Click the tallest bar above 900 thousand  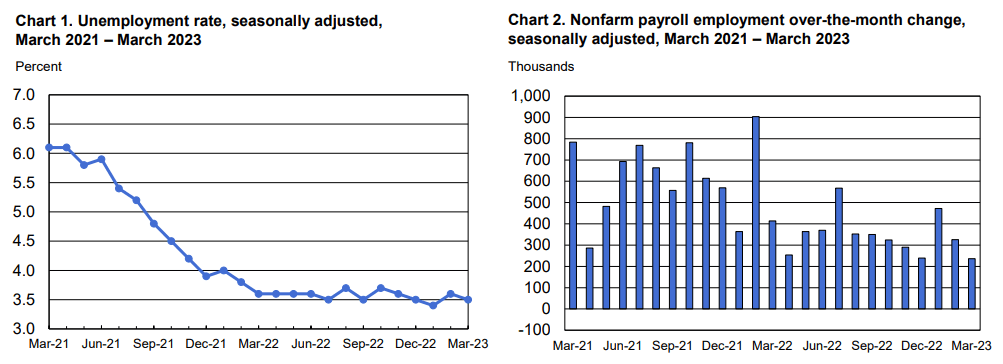(755, 213)
